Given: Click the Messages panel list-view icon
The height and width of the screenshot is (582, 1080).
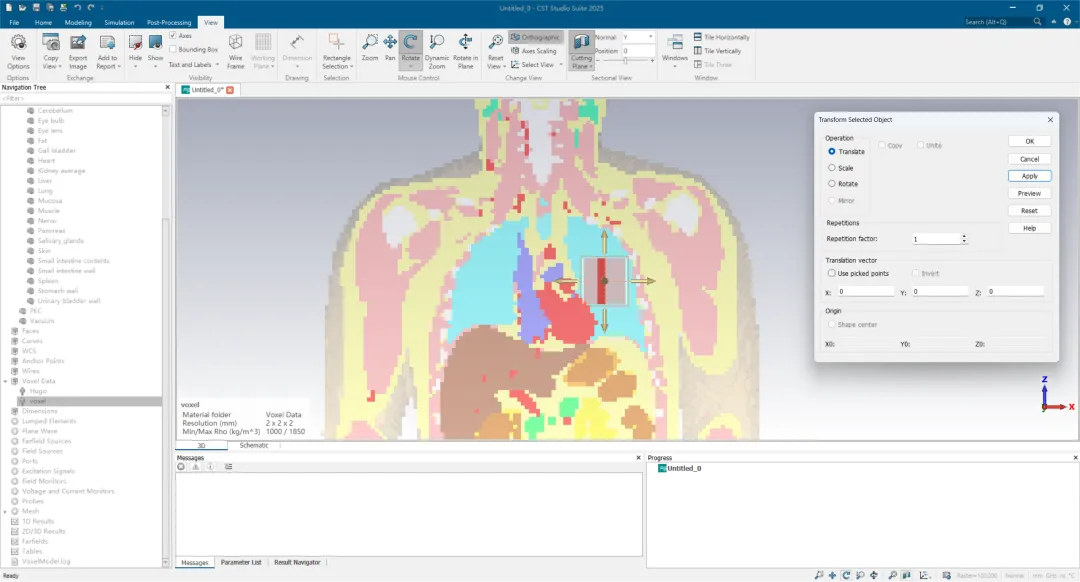Looking at the screenshot, I should (229, 466).
